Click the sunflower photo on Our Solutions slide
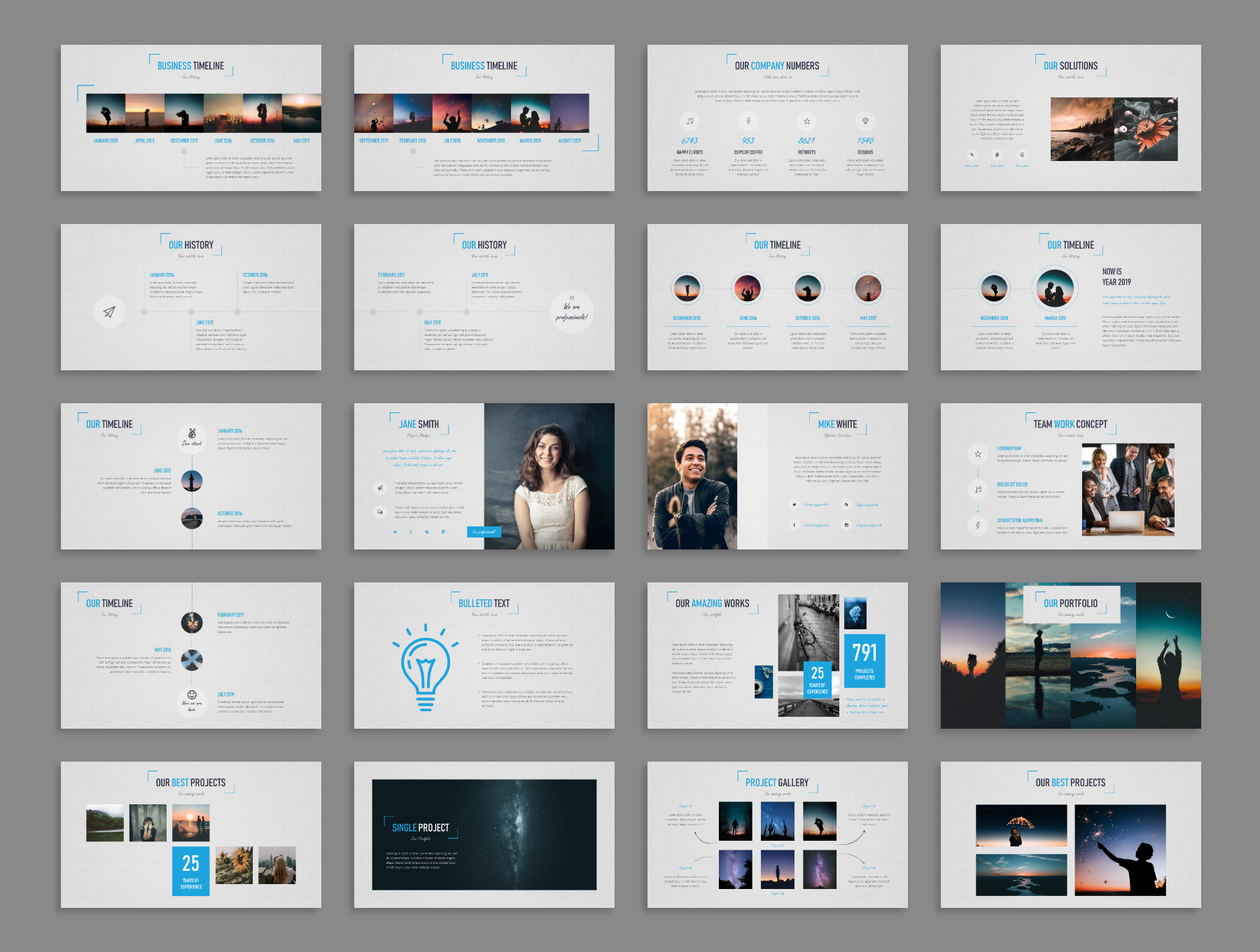Screen dimensions: 1260x952 coord(1145,129)
